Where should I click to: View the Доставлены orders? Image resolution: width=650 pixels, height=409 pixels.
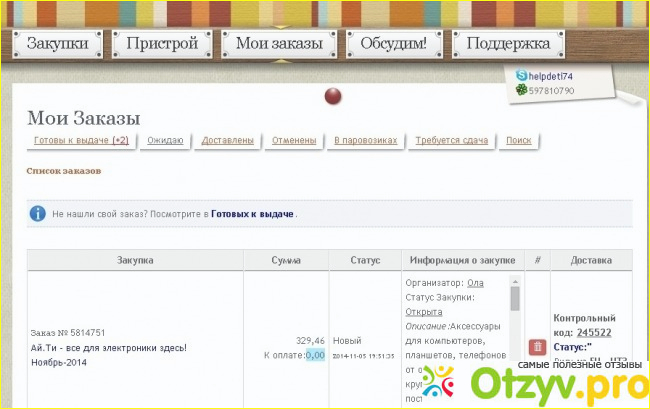227,141
